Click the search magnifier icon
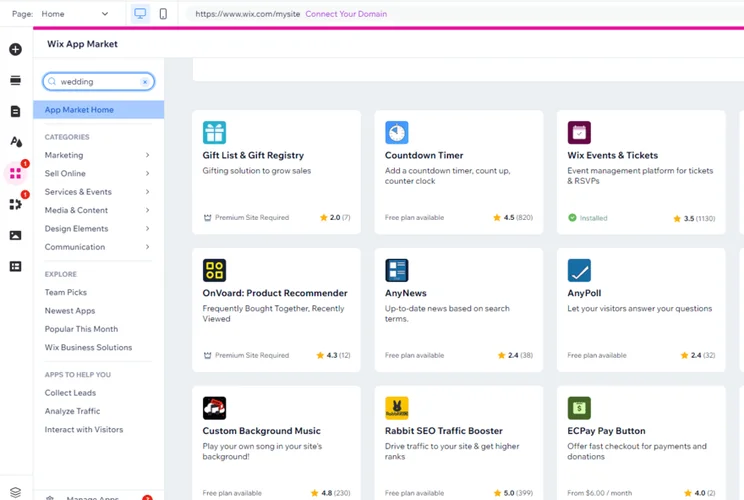 click(x=52, y=82)
